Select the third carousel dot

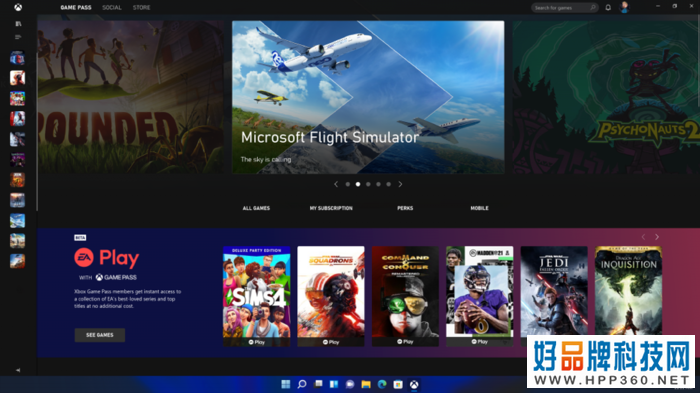pos(368,184)
